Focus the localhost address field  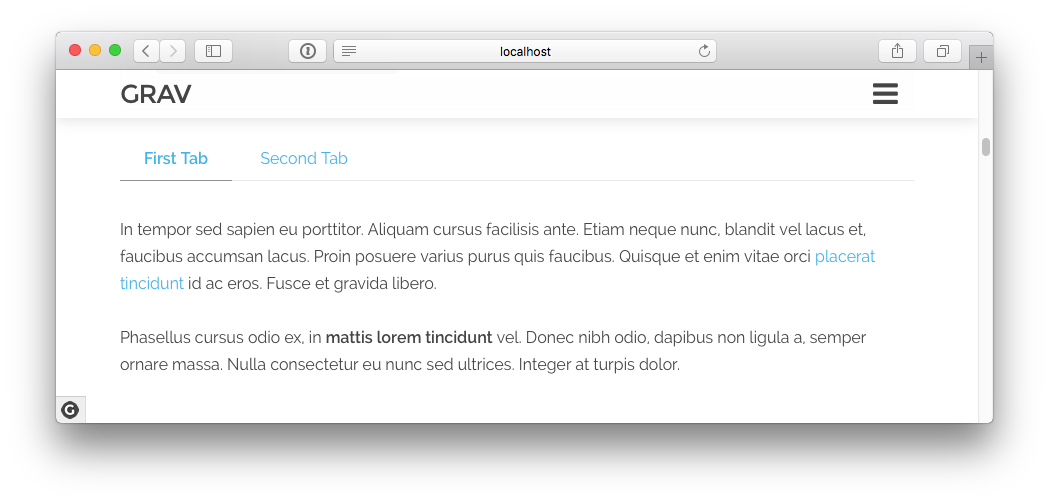[525, 51]
